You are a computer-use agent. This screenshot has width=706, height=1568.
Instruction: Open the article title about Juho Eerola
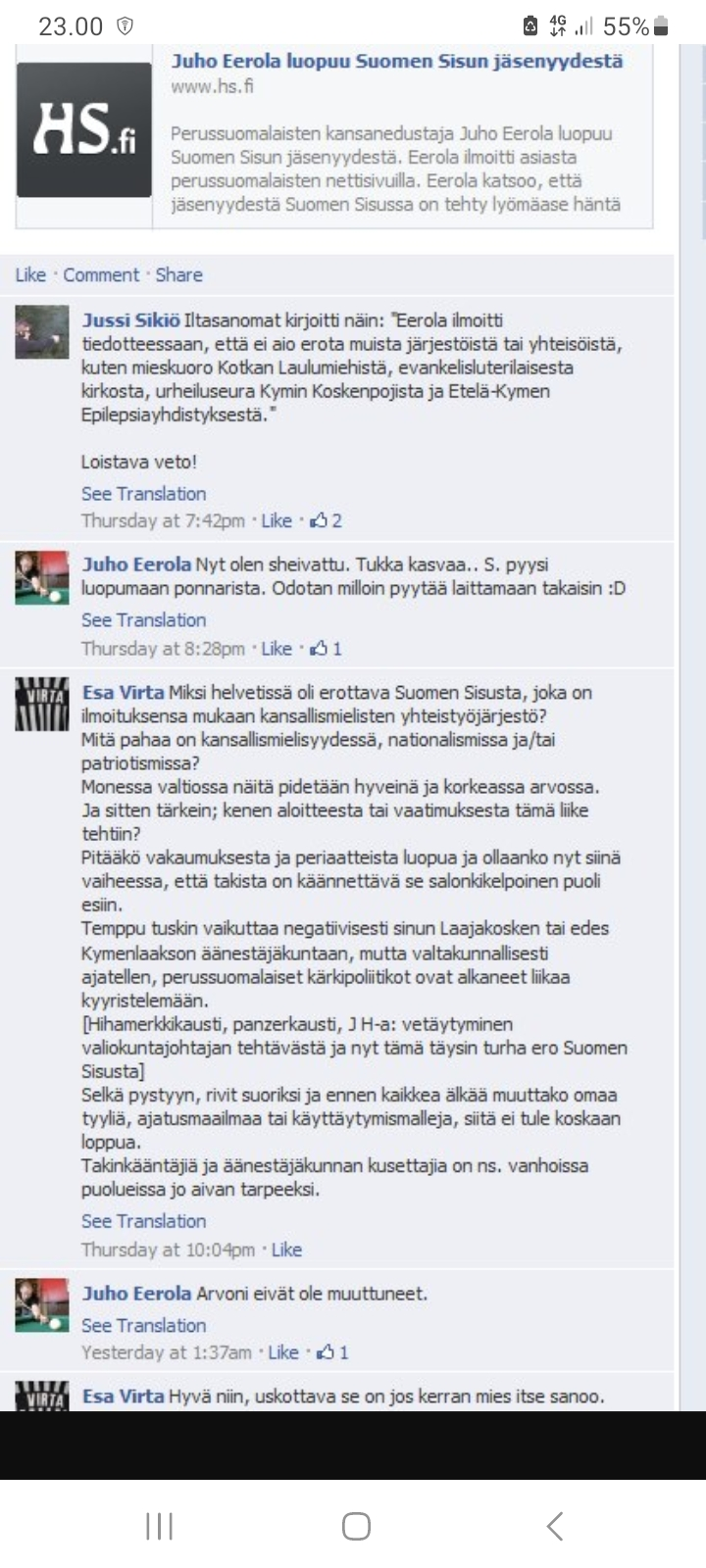click(397, 61)
